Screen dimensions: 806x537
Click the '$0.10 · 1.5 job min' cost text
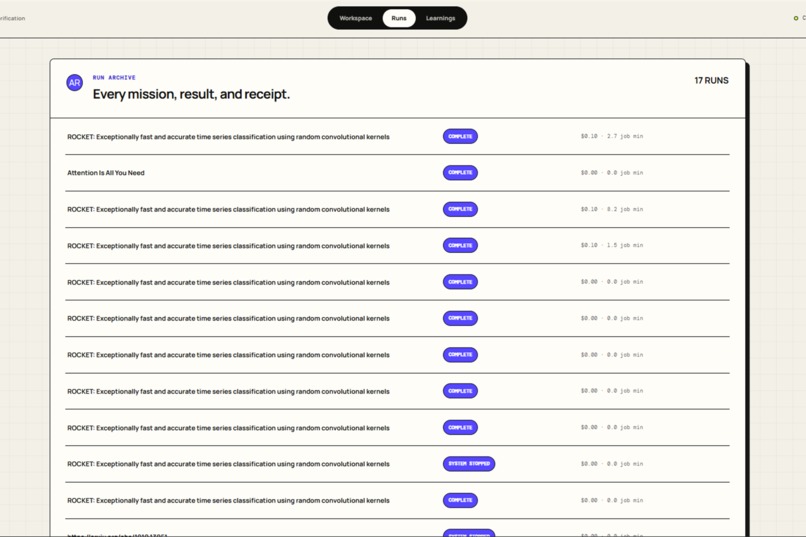click(612, 245)
